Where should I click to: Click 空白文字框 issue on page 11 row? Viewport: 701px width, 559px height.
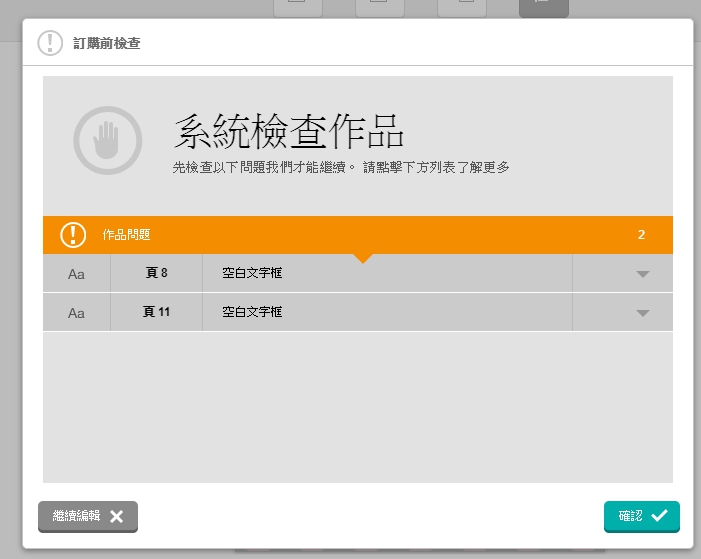(x=252, y=312)
